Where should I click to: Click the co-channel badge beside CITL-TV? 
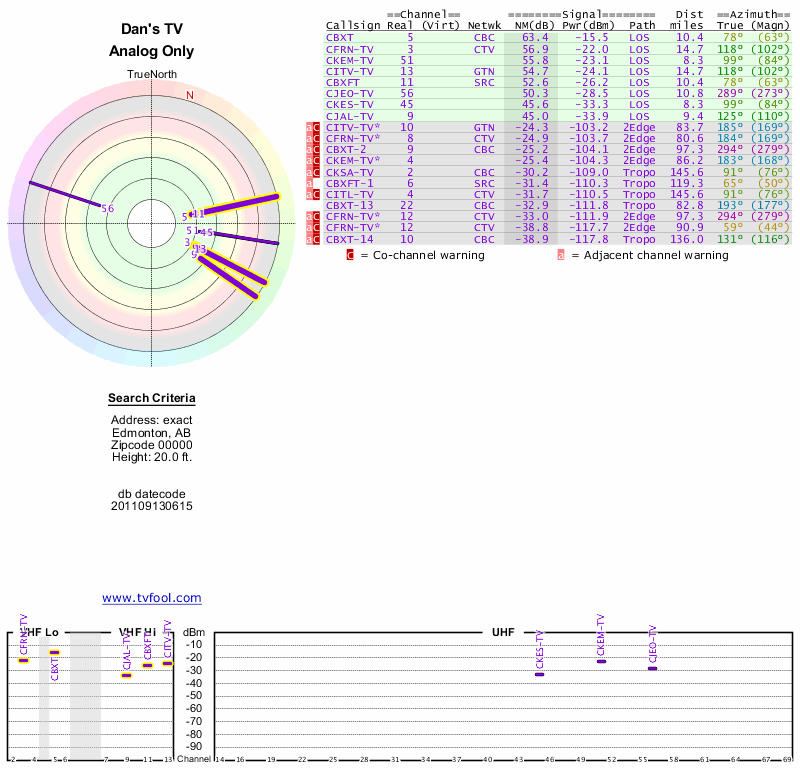[316, 194]
